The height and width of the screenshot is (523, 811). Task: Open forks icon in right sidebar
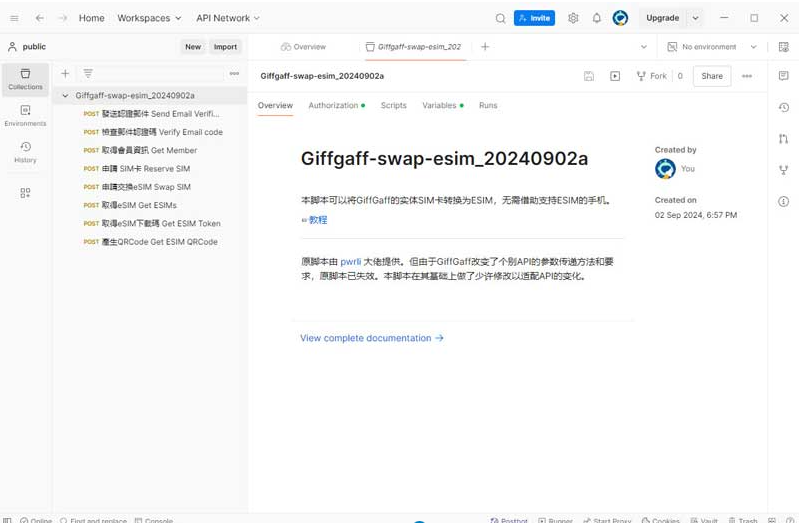pyautogui.click(x=784, y=170)
